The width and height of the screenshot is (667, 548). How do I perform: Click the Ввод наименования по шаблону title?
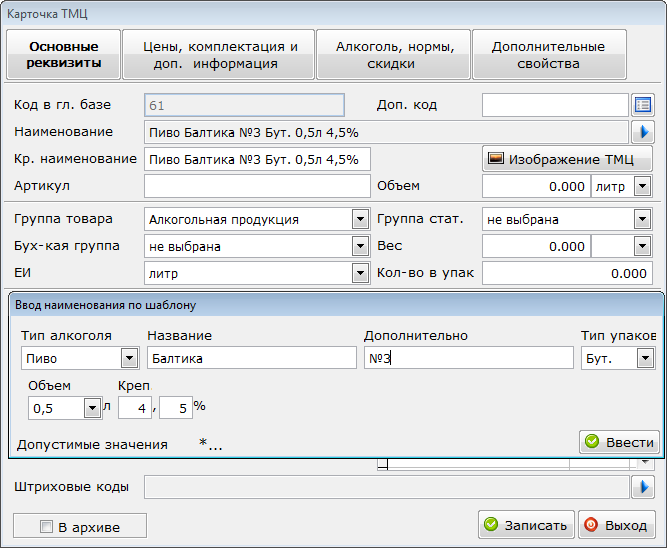105,305
